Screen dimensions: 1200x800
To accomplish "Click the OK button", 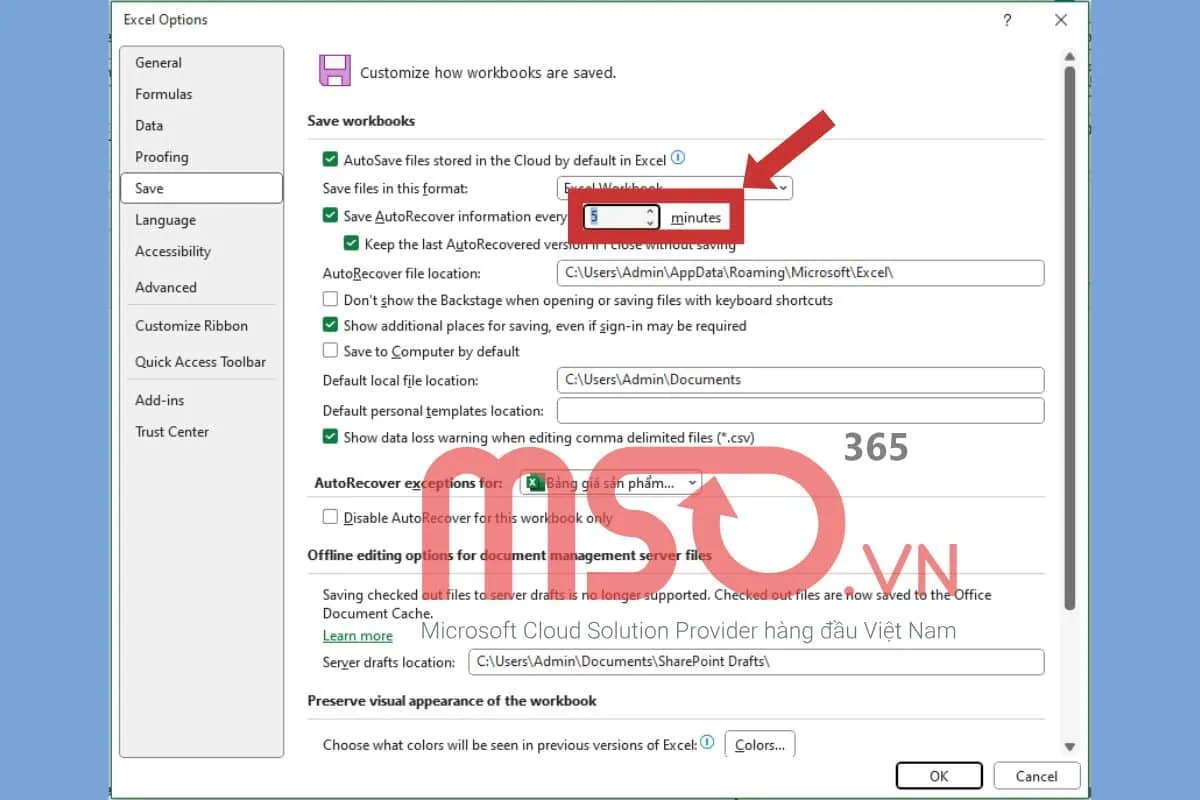I will [938, 776].
